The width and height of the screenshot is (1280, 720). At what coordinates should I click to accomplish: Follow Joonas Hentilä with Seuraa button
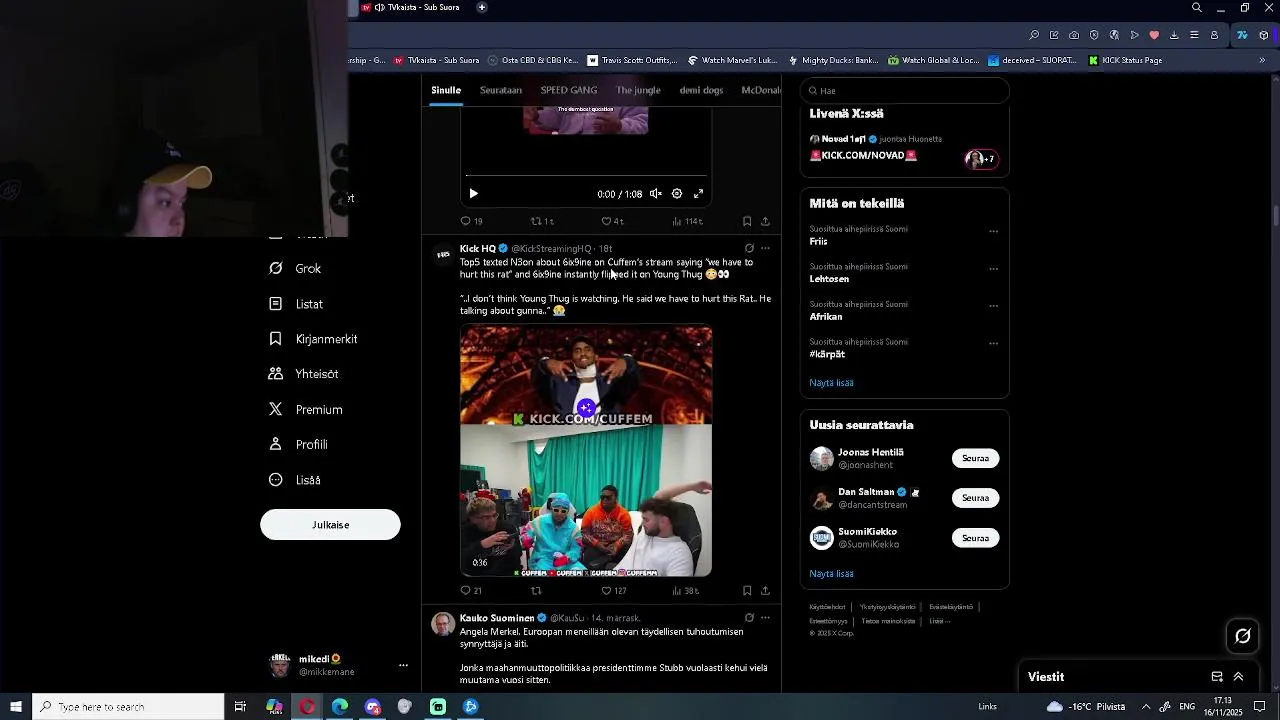click(975, 458)
